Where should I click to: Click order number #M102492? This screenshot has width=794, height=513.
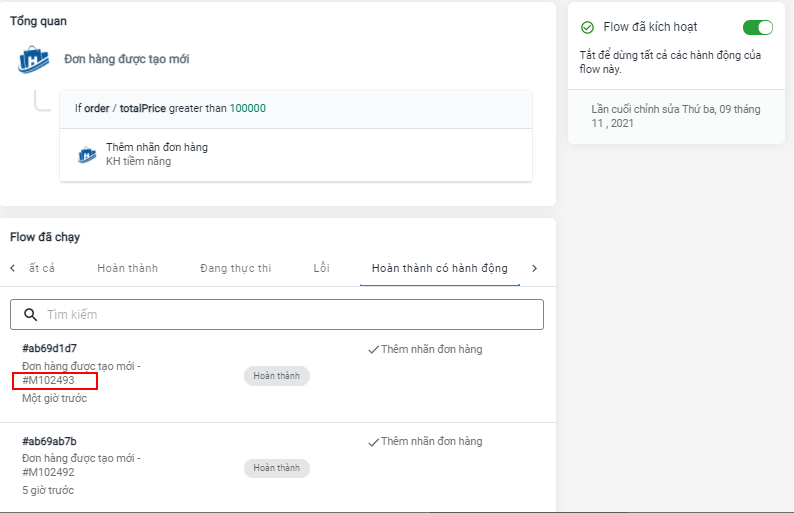tap(49, 473)
